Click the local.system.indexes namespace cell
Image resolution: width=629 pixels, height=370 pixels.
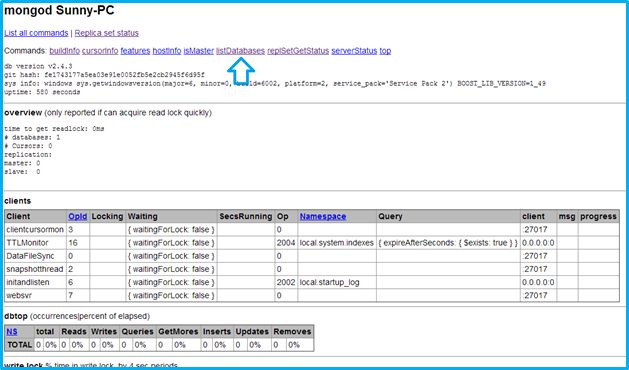(337, 243)
